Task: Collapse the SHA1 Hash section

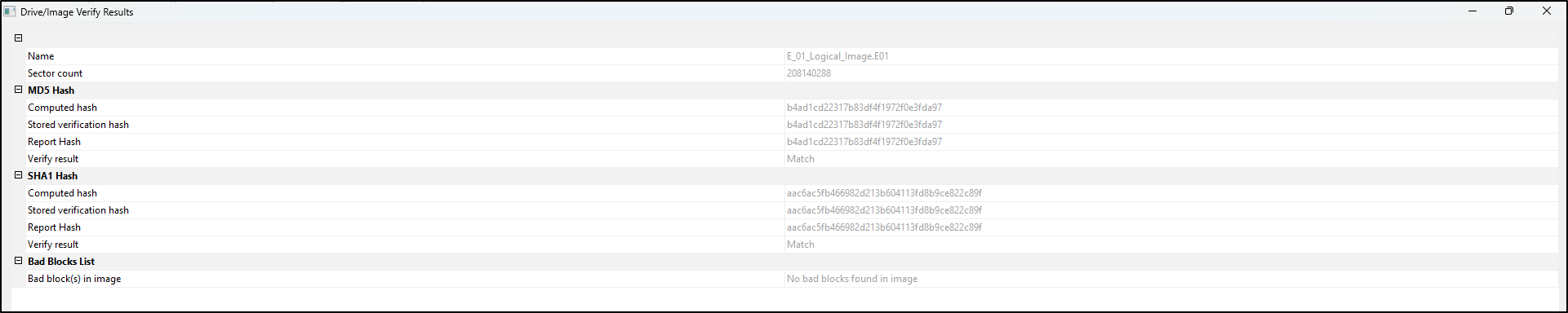Action: coord(19,175)
